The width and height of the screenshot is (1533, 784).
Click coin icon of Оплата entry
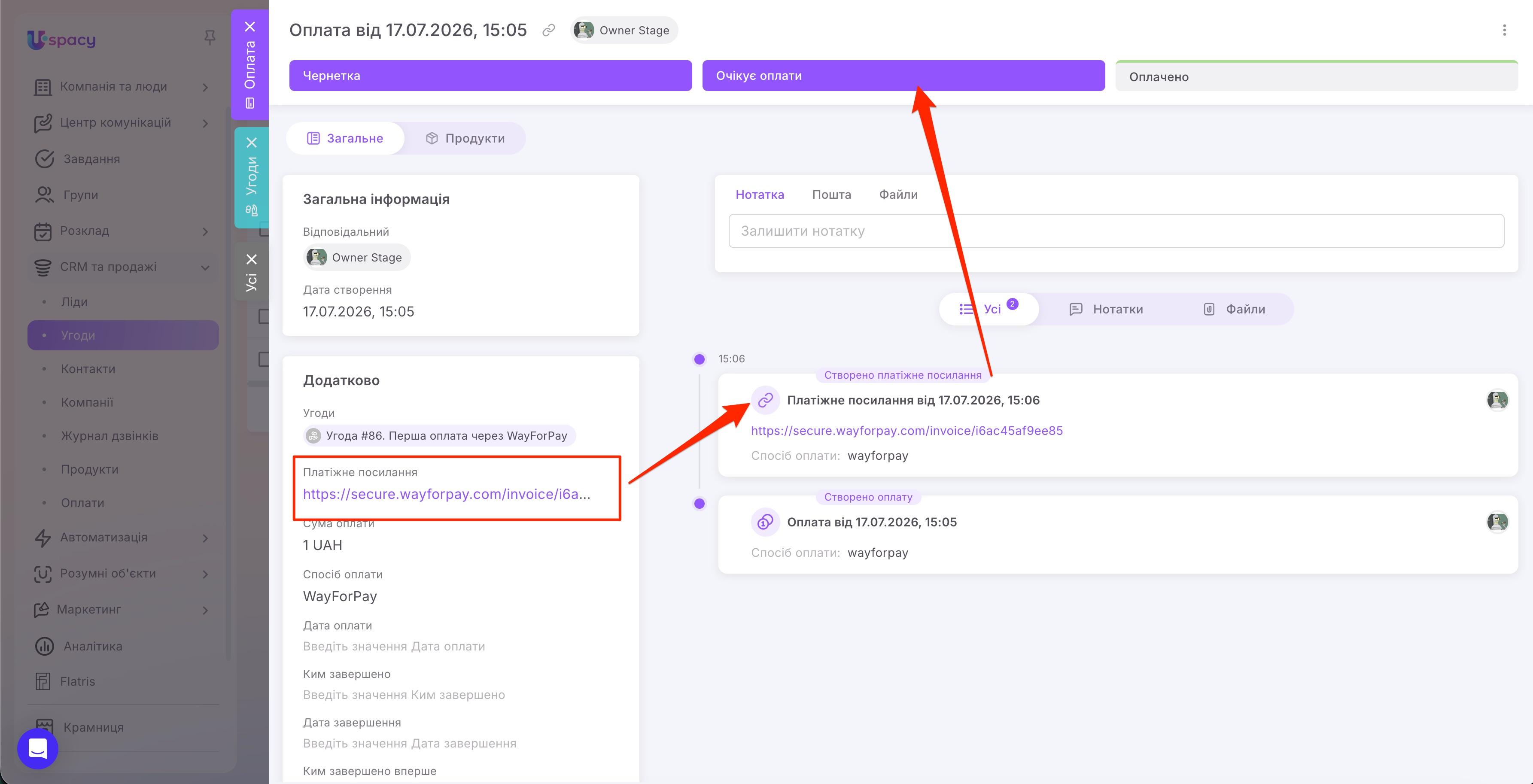pyautogui.click(x=765, y=522)
